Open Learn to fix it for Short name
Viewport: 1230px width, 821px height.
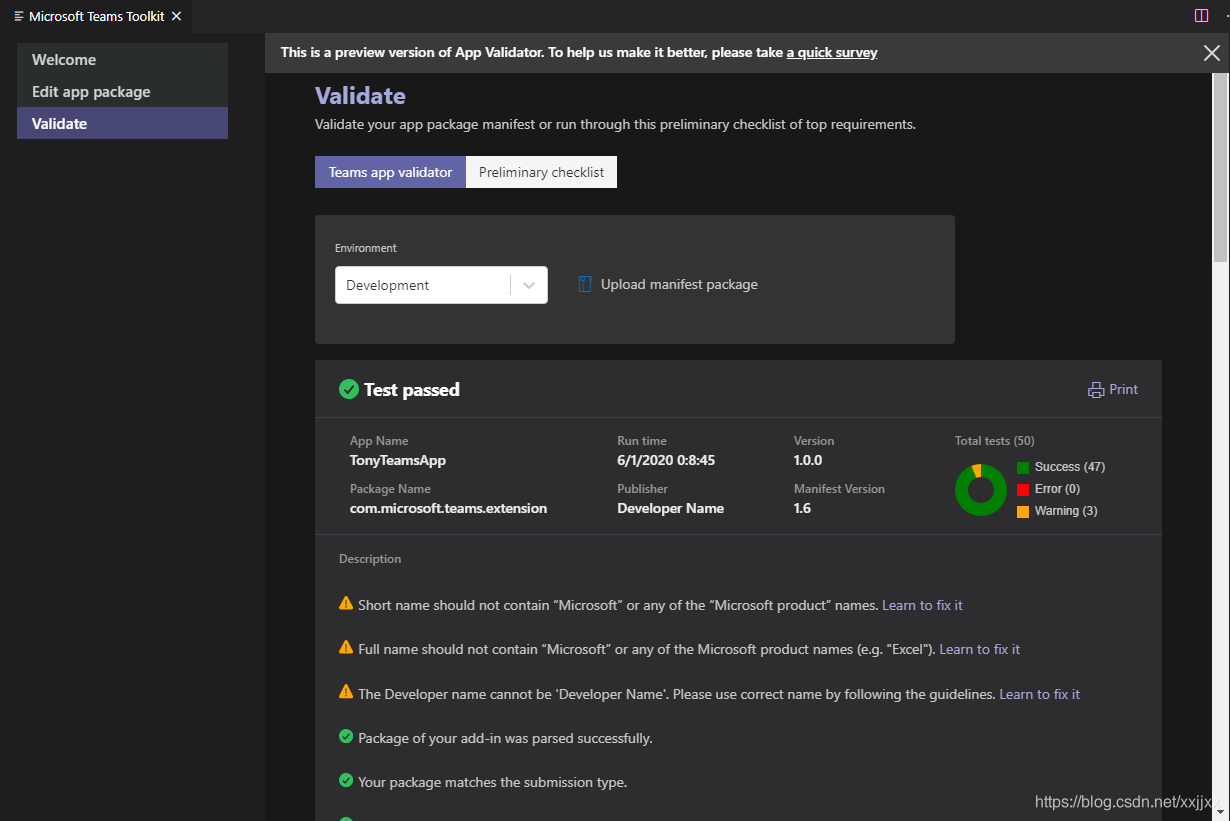click(x=922, y=605)
